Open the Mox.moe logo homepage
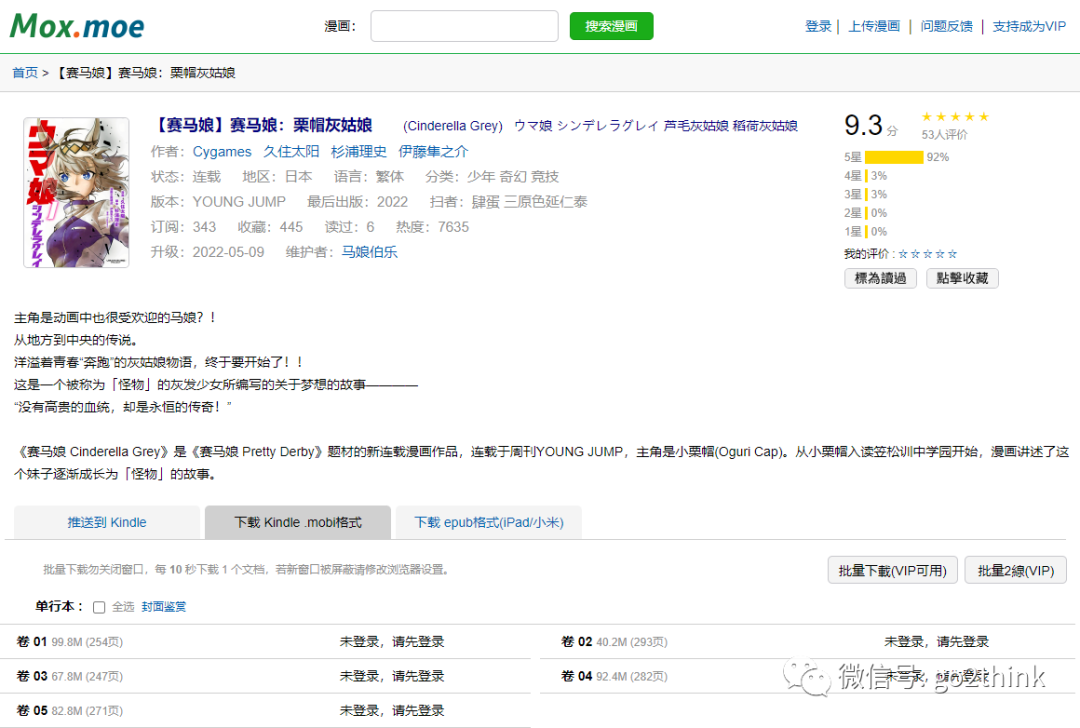Viewport: 1080px width, 728px height. click(77, 26)
